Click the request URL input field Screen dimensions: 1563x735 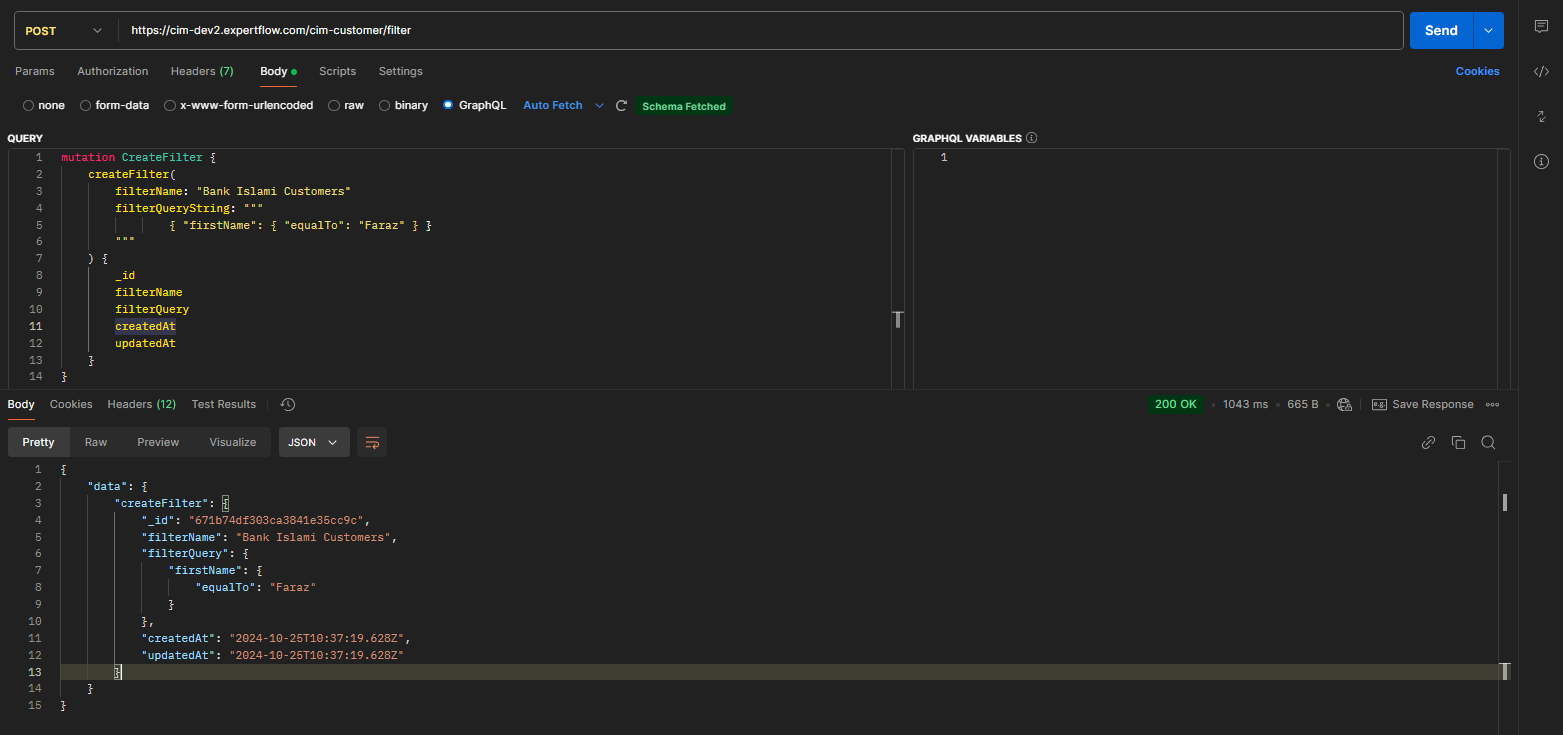760,31
